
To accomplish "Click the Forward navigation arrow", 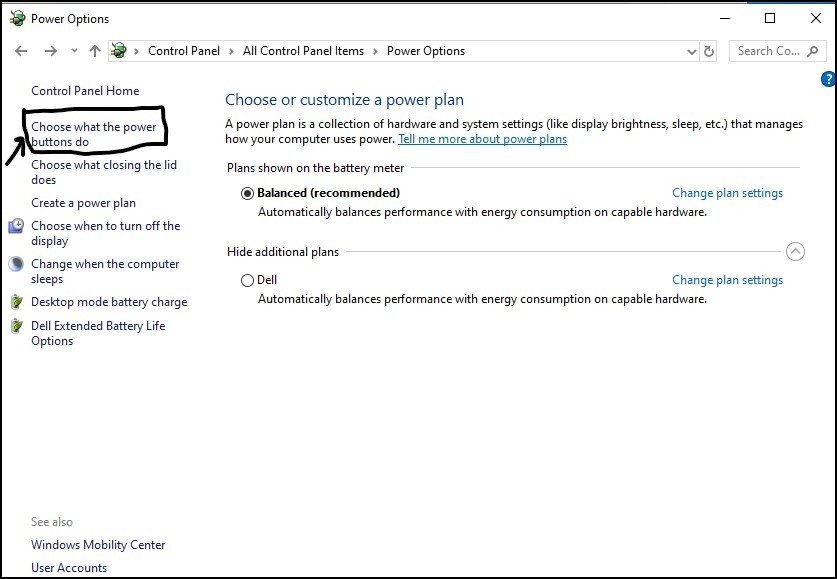I will (51, 51).
